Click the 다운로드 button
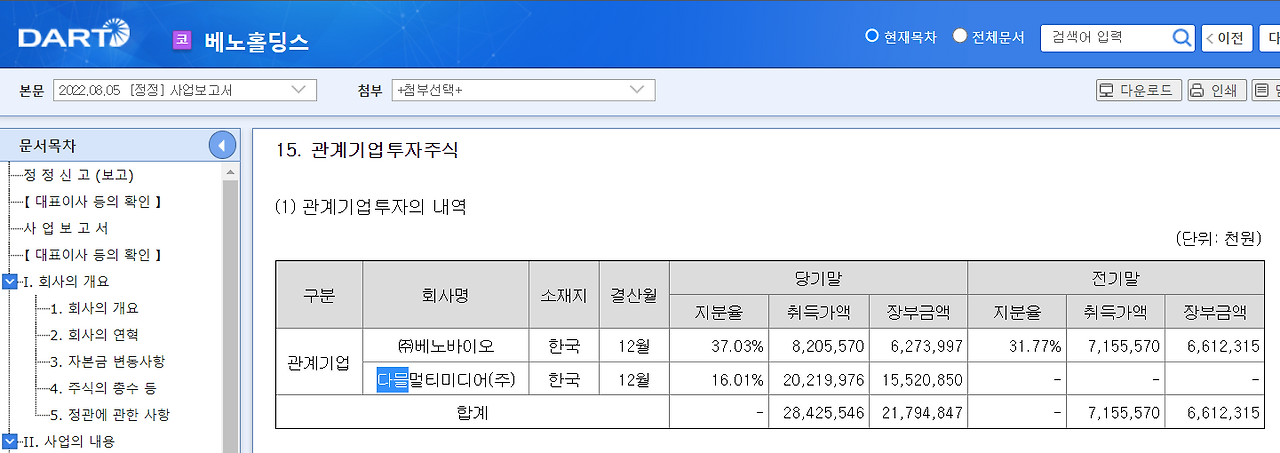This screenshot has height=453, width=1280. coord(1139,90)
